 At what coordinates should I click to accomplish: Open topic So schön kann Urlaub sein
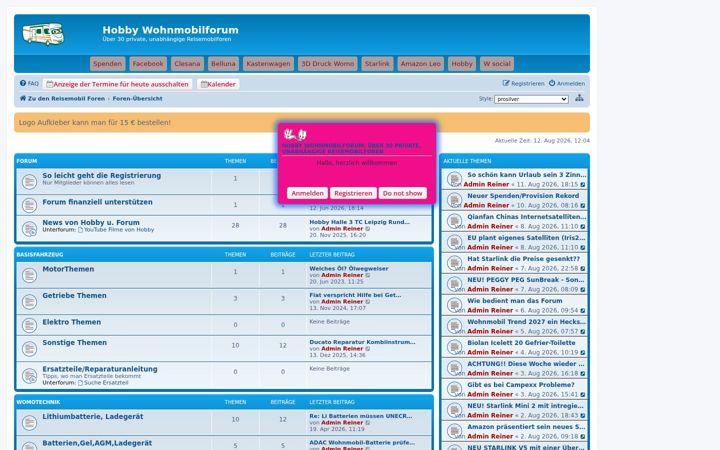[x=527, y=175]
